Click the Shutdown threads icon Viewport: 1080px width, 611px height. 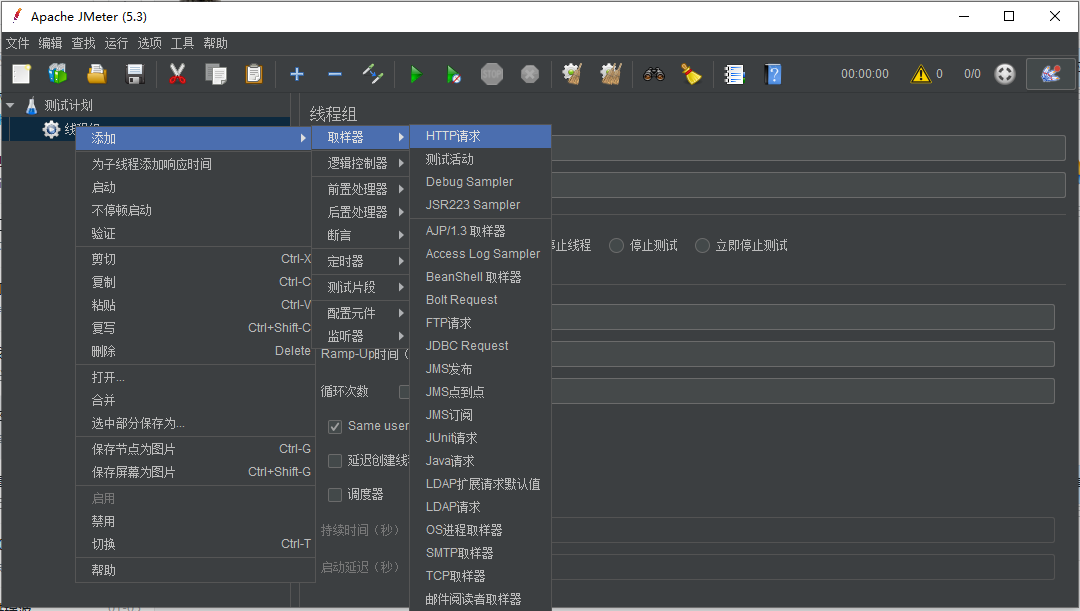click(x=530, y=74)
